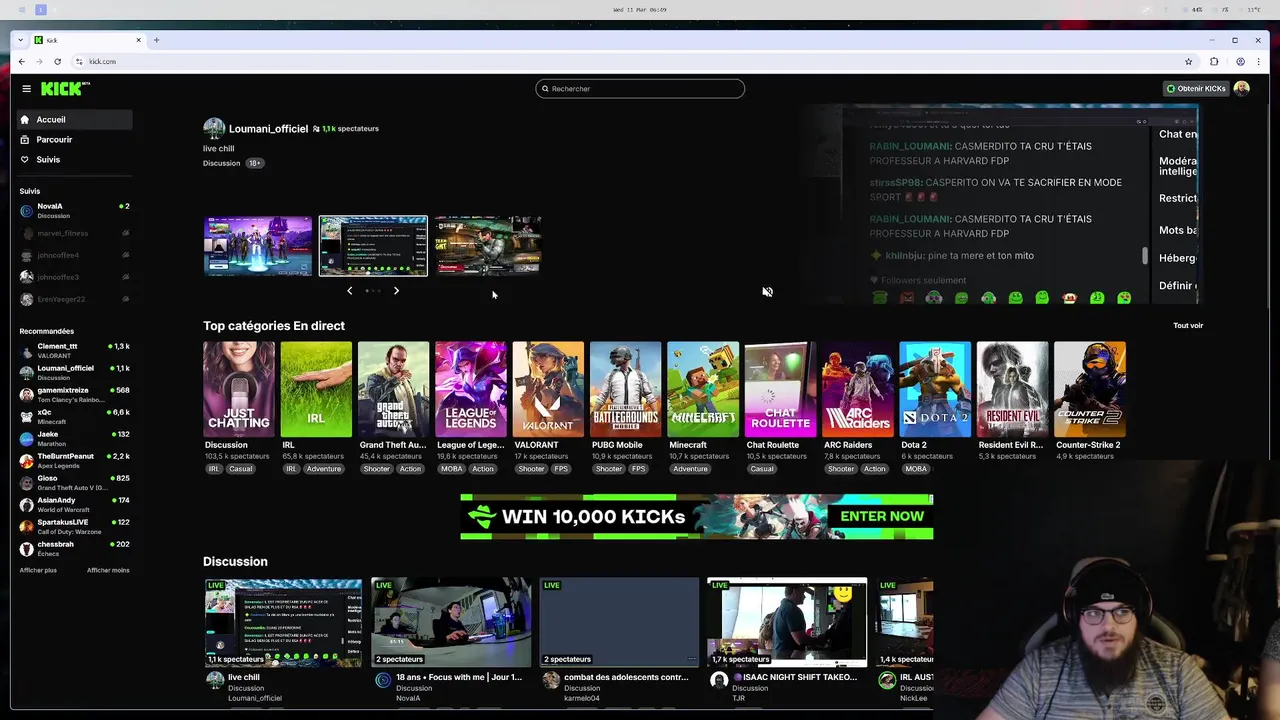Screen dimensions: 1280x720
Task: Open the Kick user profile avatar
Action: [1241, 88]
